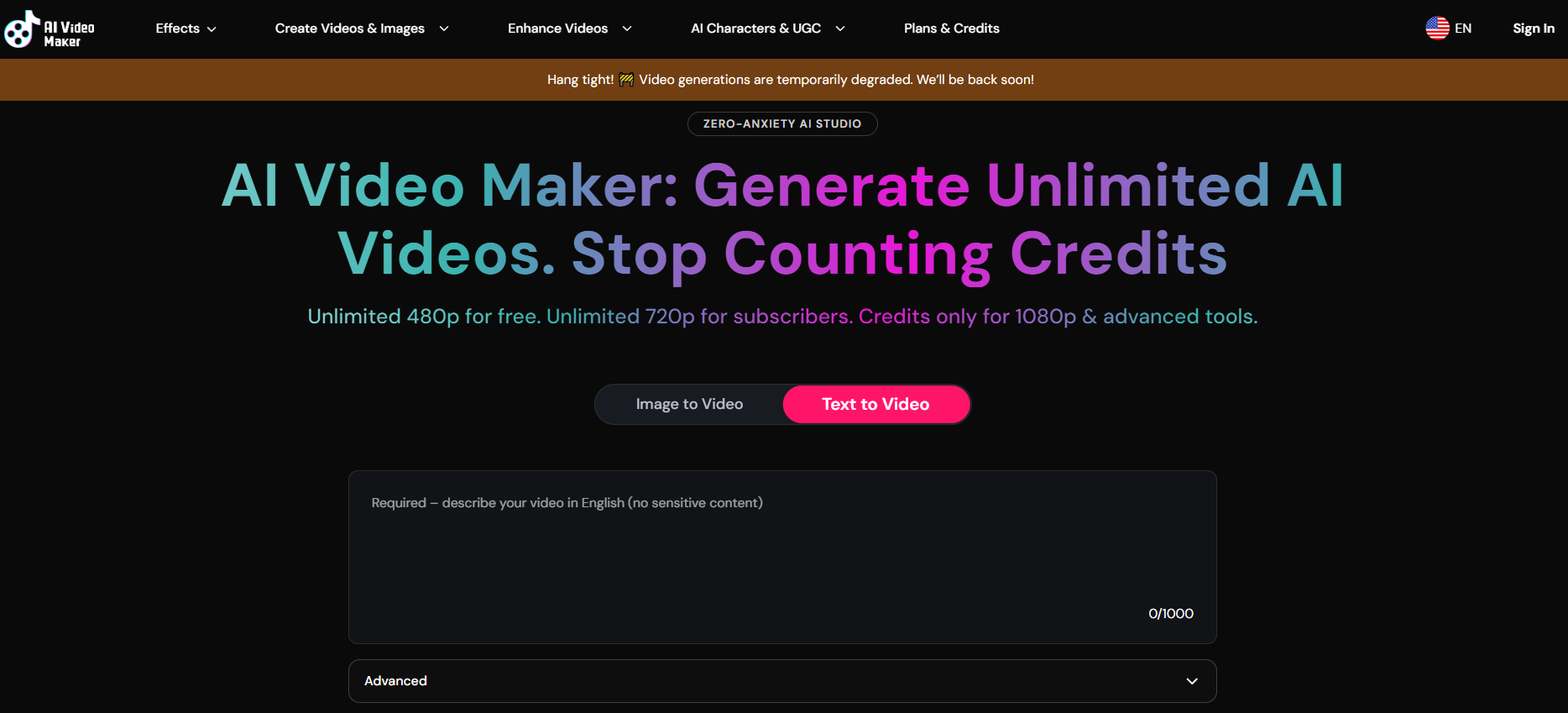Open the Effects dropdown menu
Image resolution: width=1568 pixels, height=713 pixels.
point(178,29)
